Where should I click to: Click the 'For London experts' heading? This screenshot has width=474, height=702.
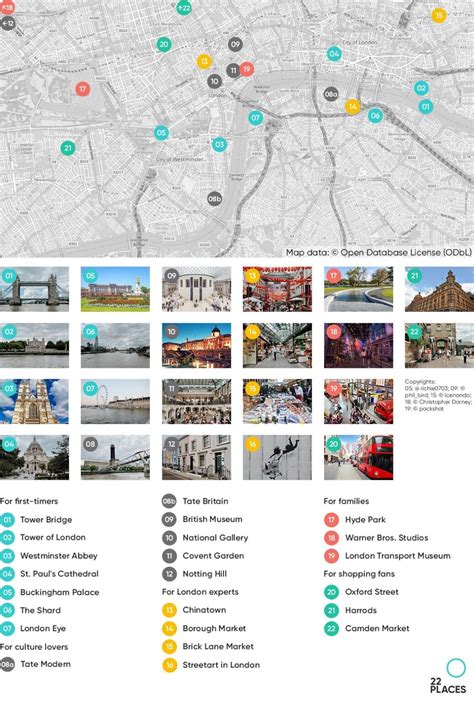(200, 592)
